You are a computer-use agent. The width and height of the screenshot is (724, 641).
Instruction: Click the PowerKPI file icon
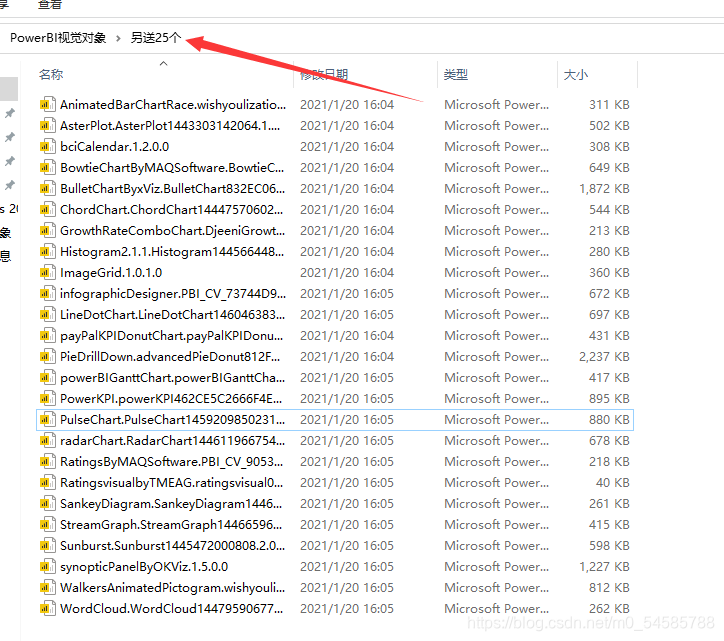[x=48, y=399]
